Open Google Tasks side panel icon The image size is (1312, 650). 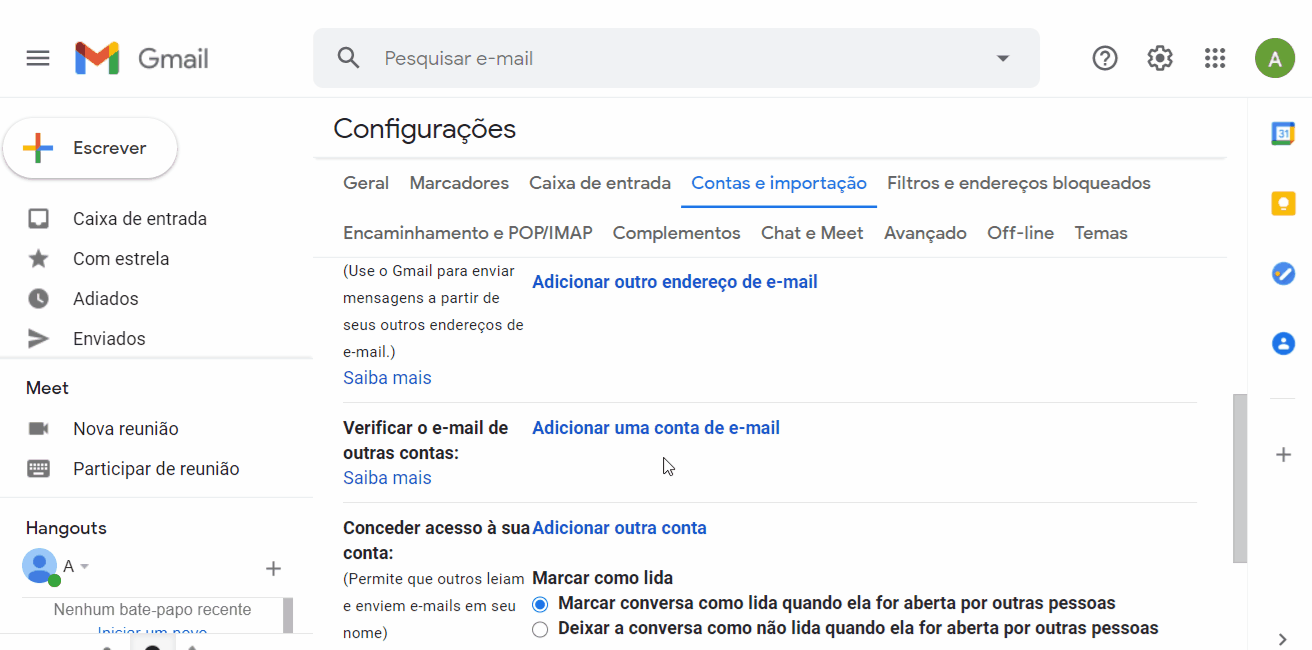(1283, 273)
